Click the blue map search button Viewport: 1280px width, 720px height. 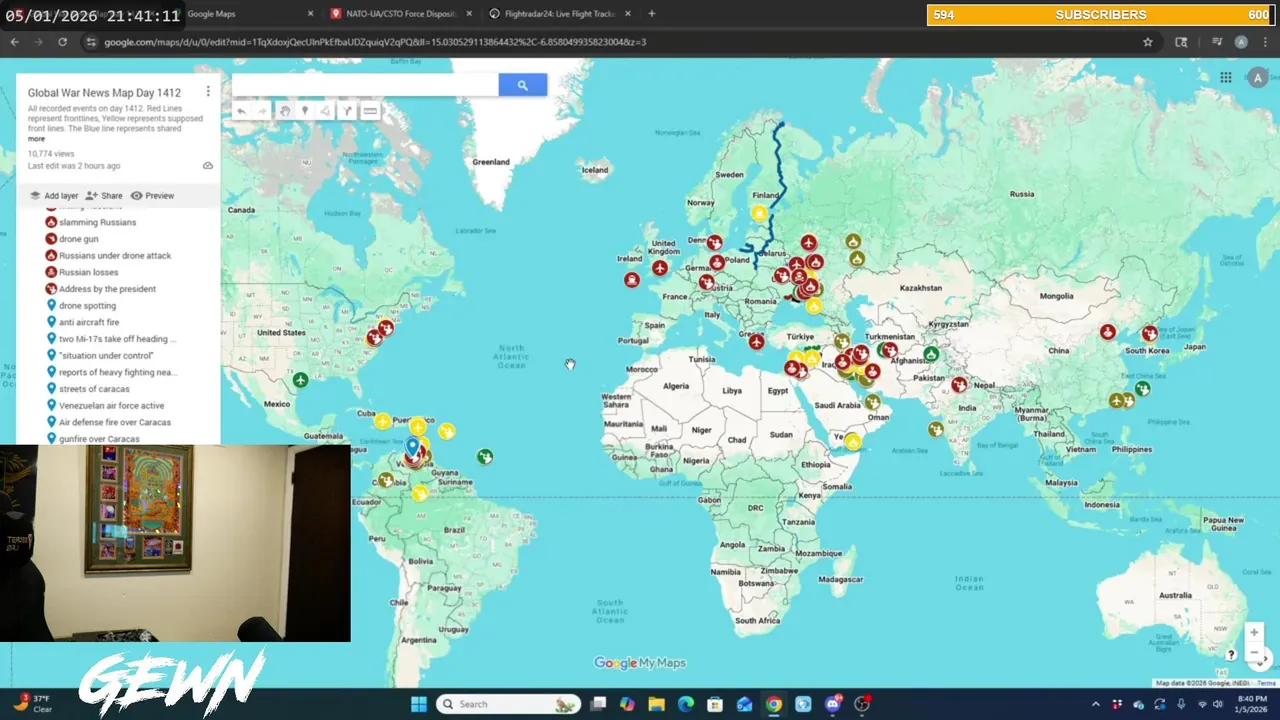[x=522, y=85]
